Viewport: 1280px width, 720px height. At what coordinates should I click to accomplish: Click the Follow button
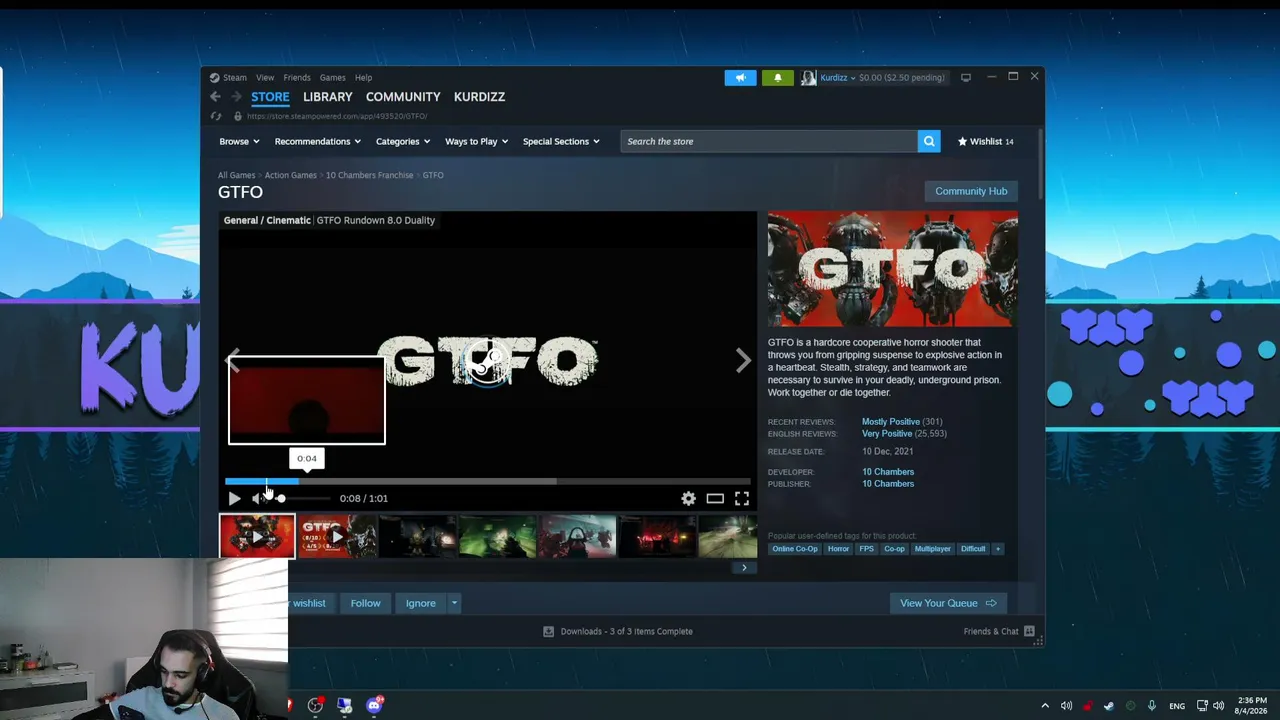point(365,603)
